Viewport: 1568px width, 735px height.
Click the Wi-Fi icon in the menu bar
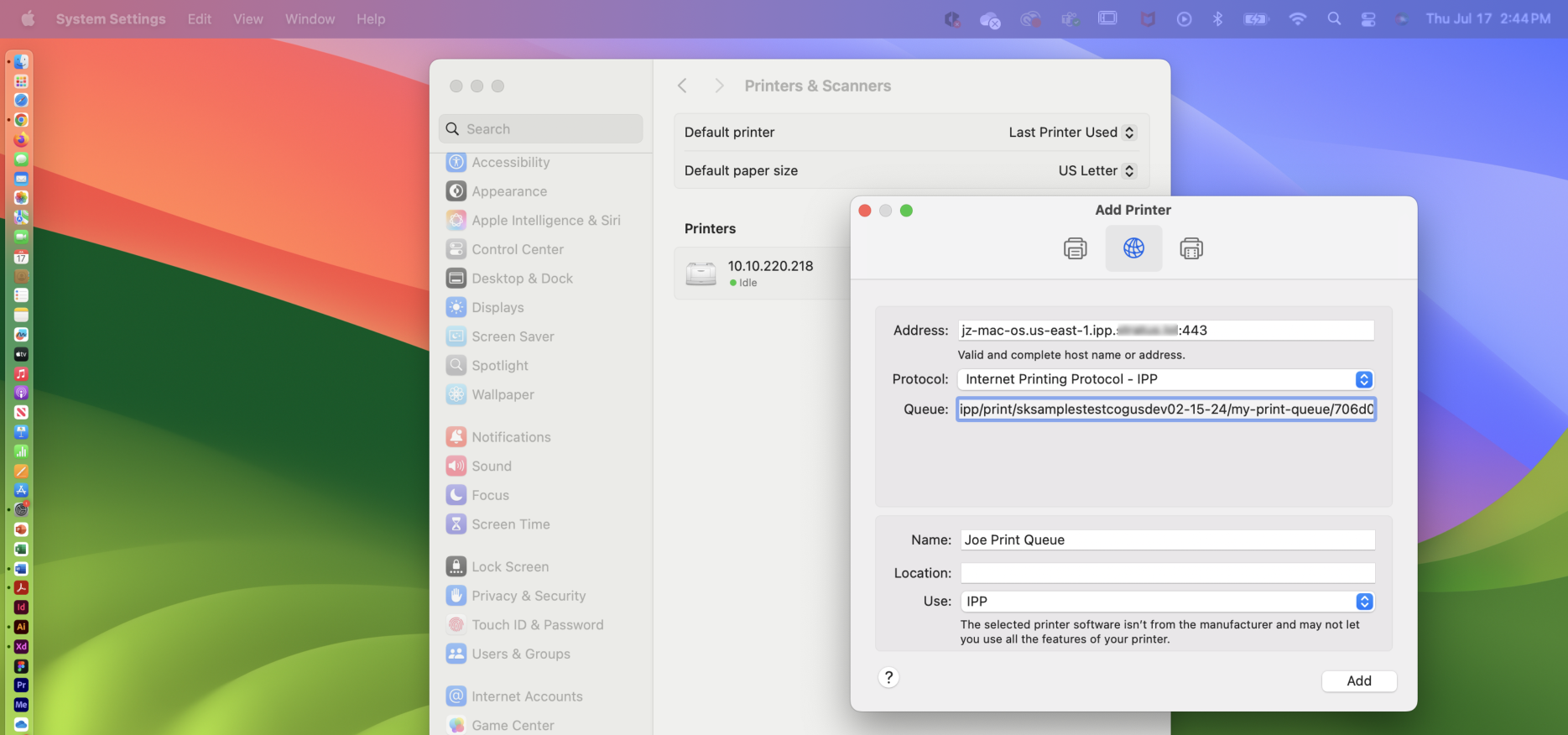pyautogui.click(x=1297, y=18)
